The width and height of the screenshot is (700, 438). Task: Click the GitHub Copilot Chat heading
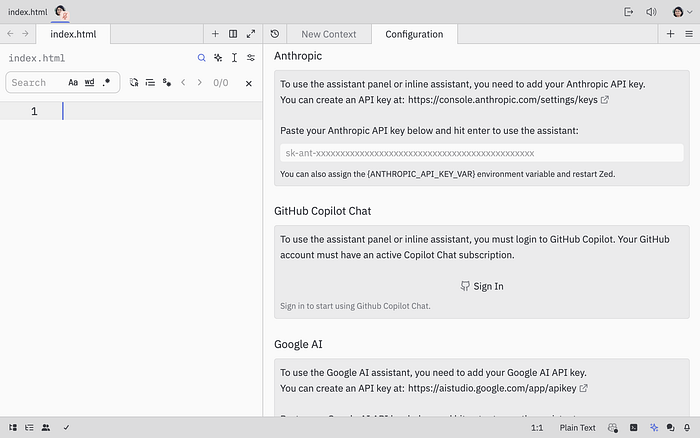[x=322, y=211]
